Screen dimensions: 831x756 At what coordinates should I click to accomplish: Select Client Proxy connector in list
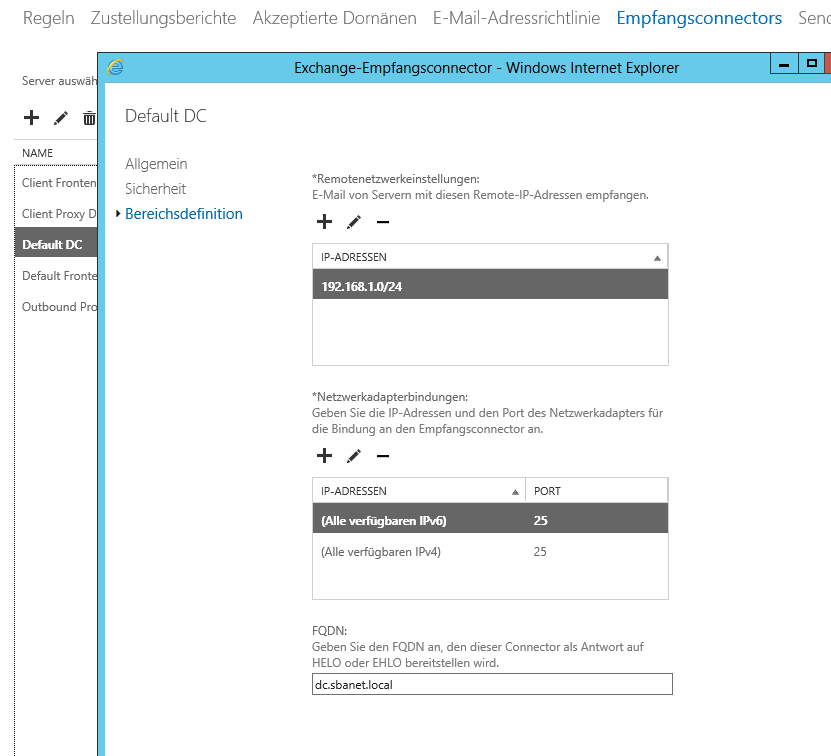(x=56, y=214)
